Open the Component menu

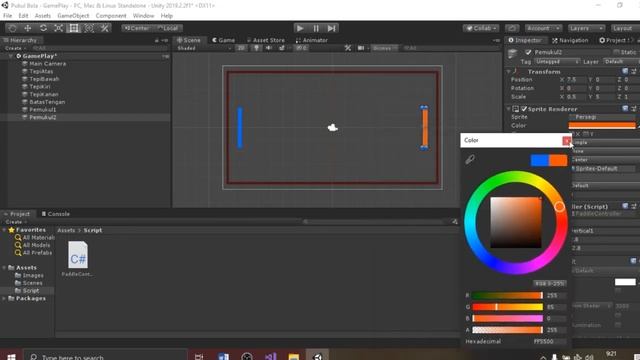(x=111, y=16)
